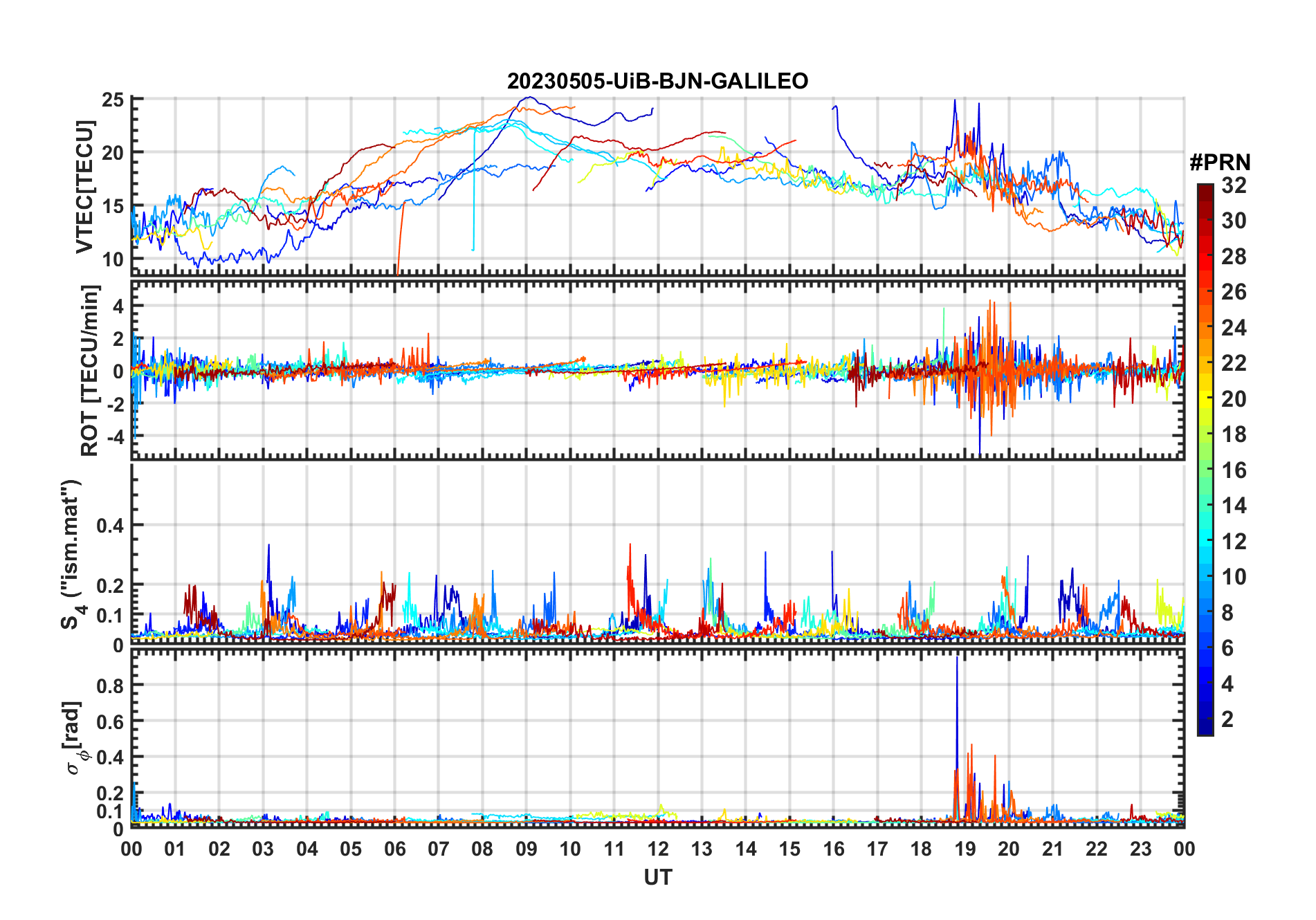1316x920 pixels.
Task: Click the PRN colorbar tick label 2
Action: click(x=1227, y=719)
